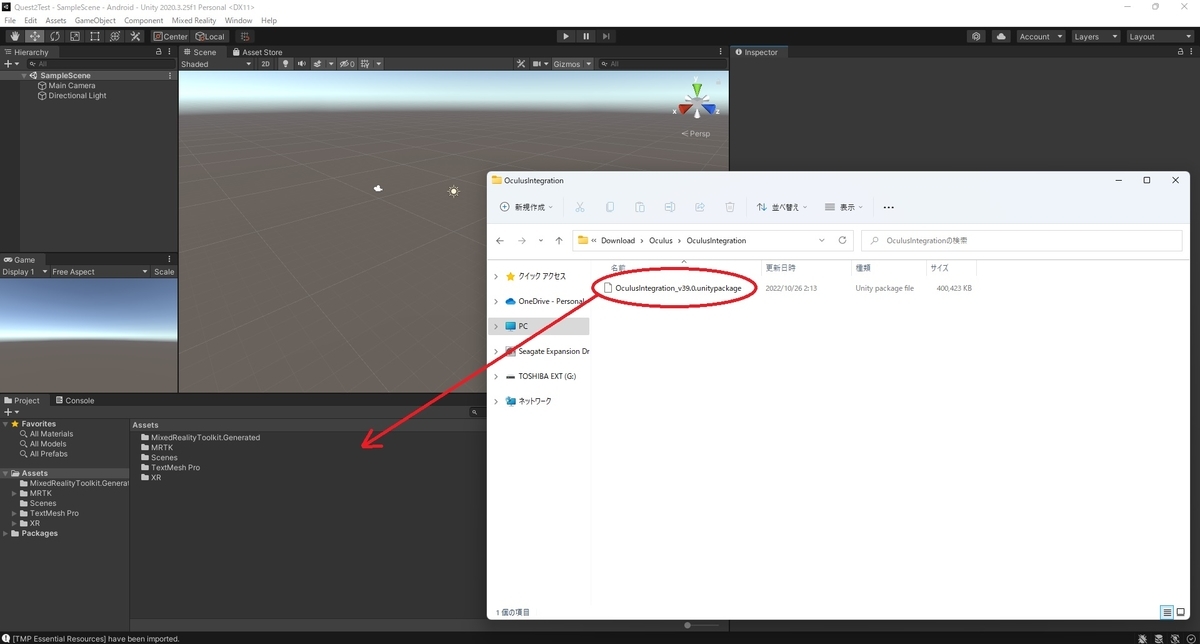Screen dimensions: 1200x644
Task: Select the Transform tool in Unity toolbar
Action: point(114,36)
